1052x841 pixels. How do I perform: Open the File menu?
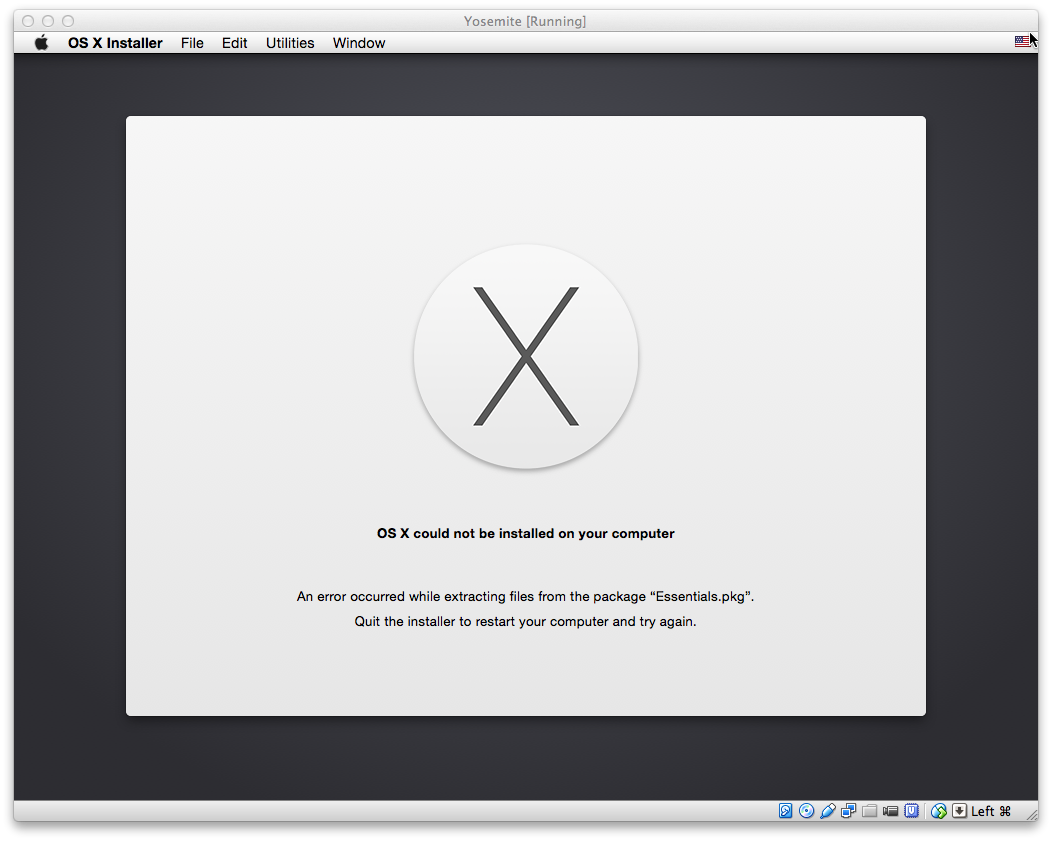coord(192,43)
